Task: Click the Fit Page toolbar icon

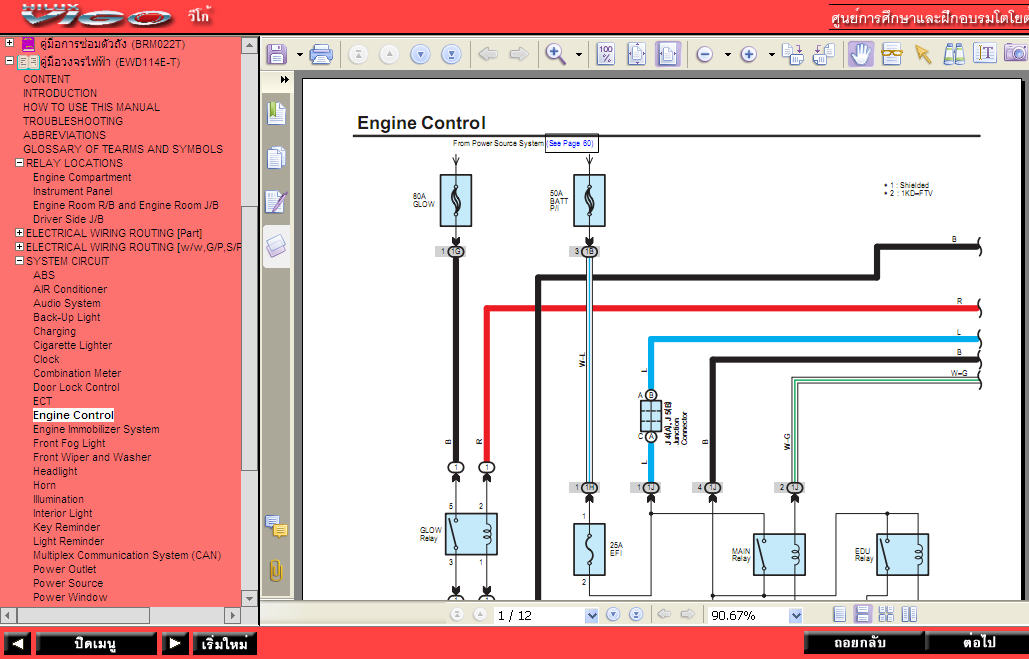Action: (x=637, y=54)
